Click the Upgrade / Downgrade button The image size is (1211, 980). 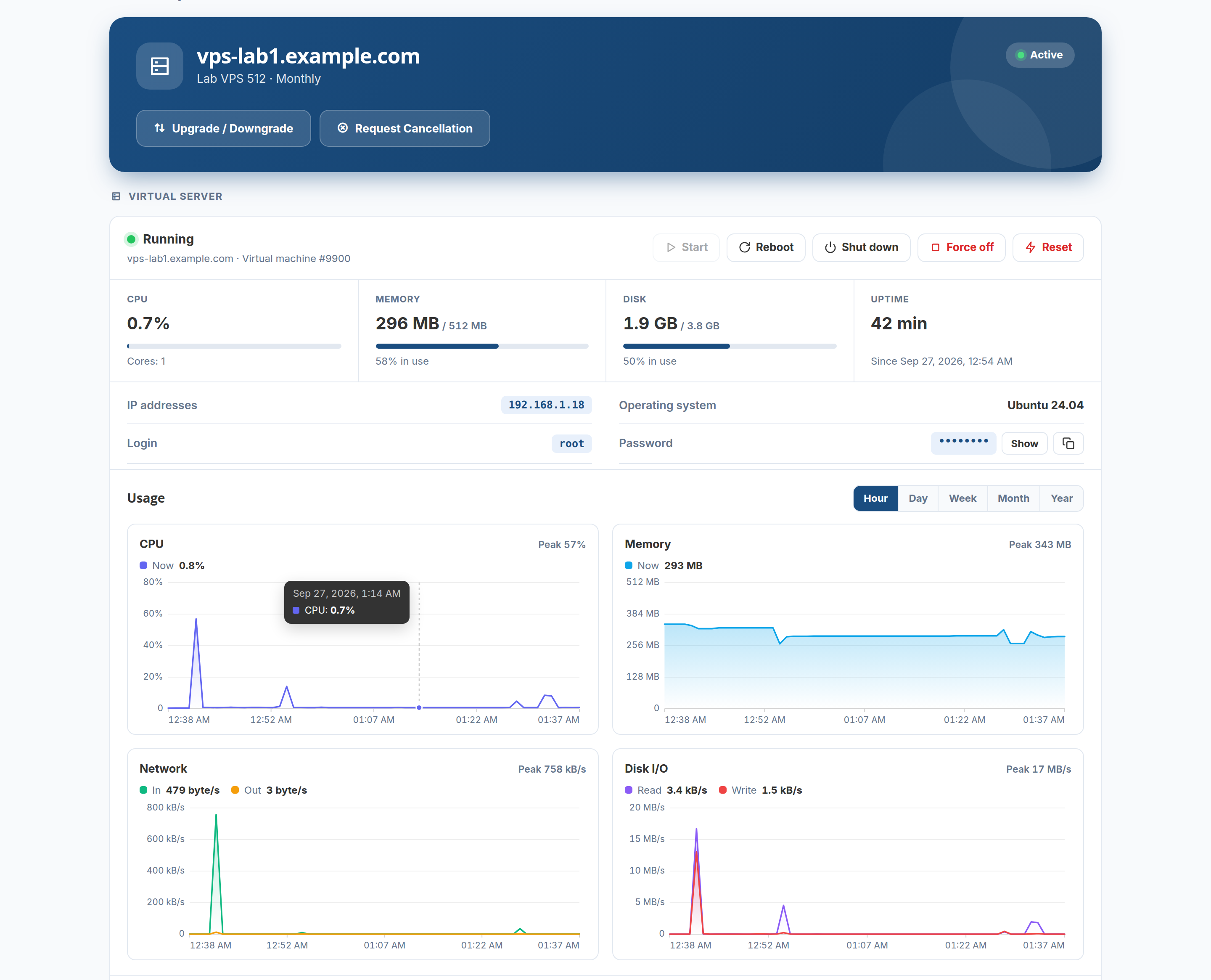click(223, 128)
